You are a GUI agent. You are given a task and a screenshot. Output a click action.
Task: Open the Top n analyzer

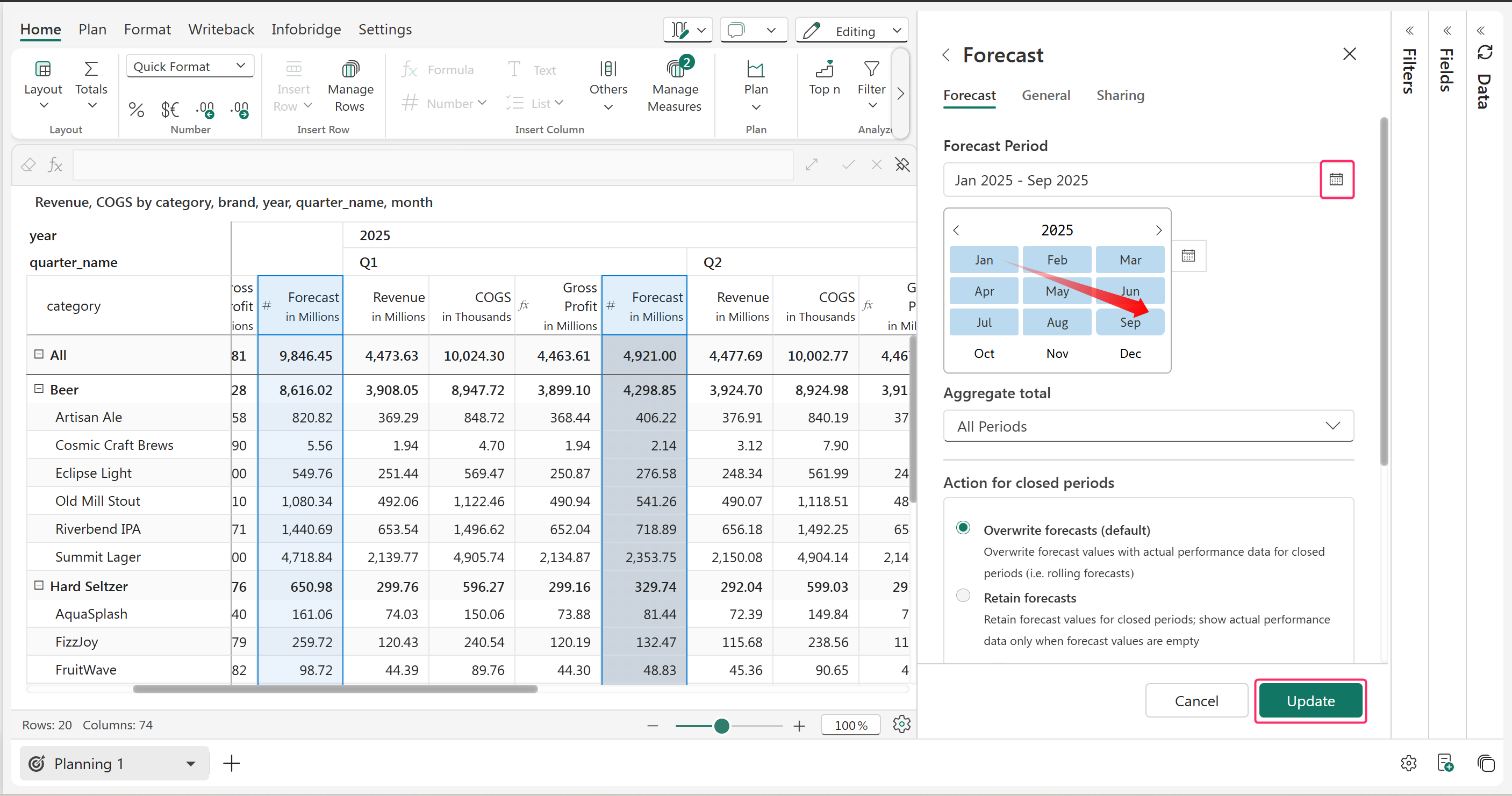(824, 70)
